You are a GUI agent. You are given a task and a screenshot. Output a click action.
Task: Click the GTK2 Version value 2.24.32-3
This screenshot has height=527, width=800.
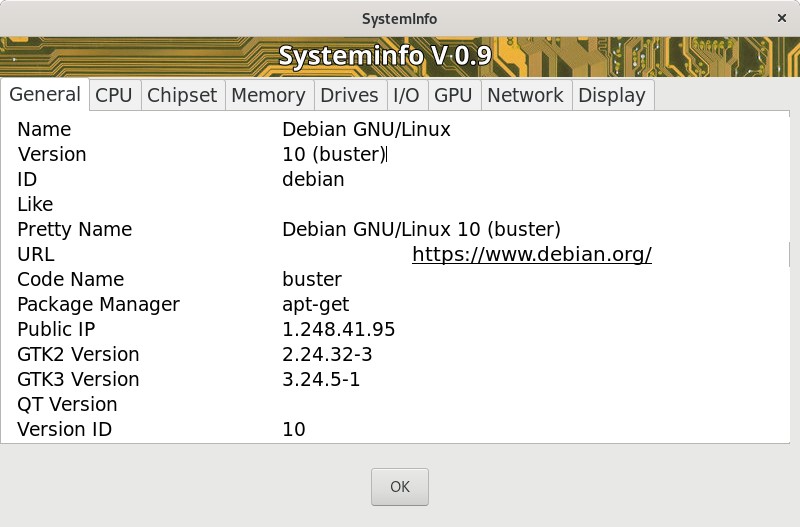pos(327,355)
